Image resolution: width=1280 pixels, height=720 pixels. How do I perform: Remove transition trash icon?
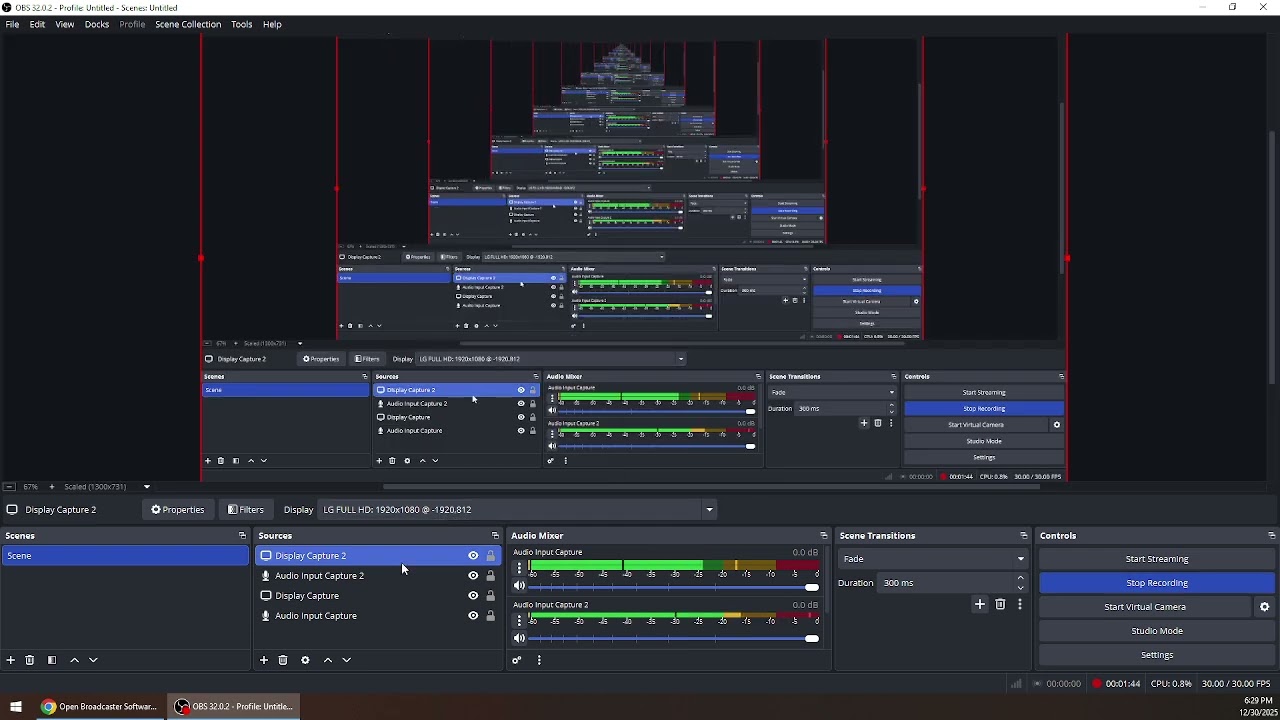click(1000, 604)
